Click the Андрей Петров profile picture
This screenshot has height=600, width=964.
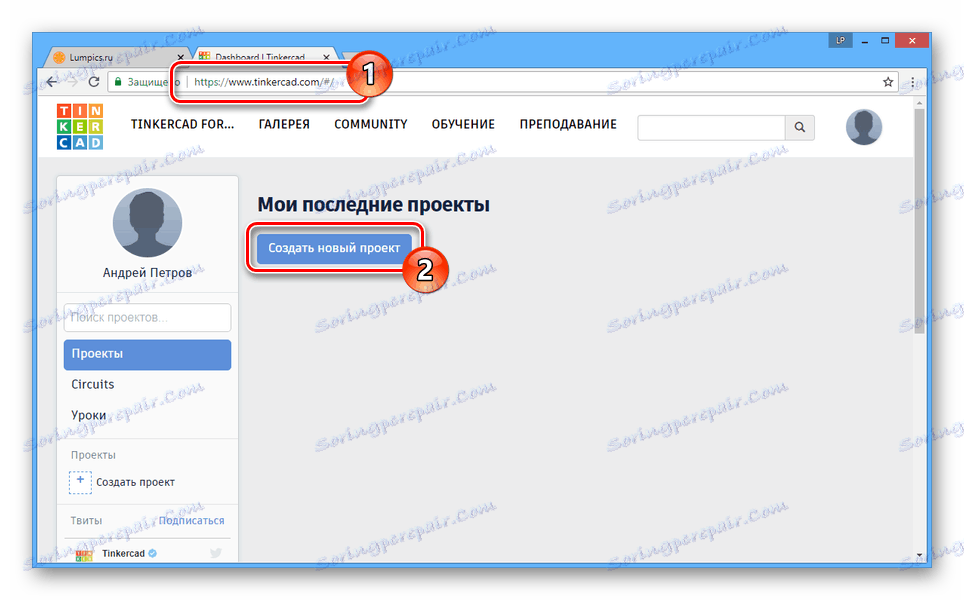pyautogui.click(x=148, y=223)
